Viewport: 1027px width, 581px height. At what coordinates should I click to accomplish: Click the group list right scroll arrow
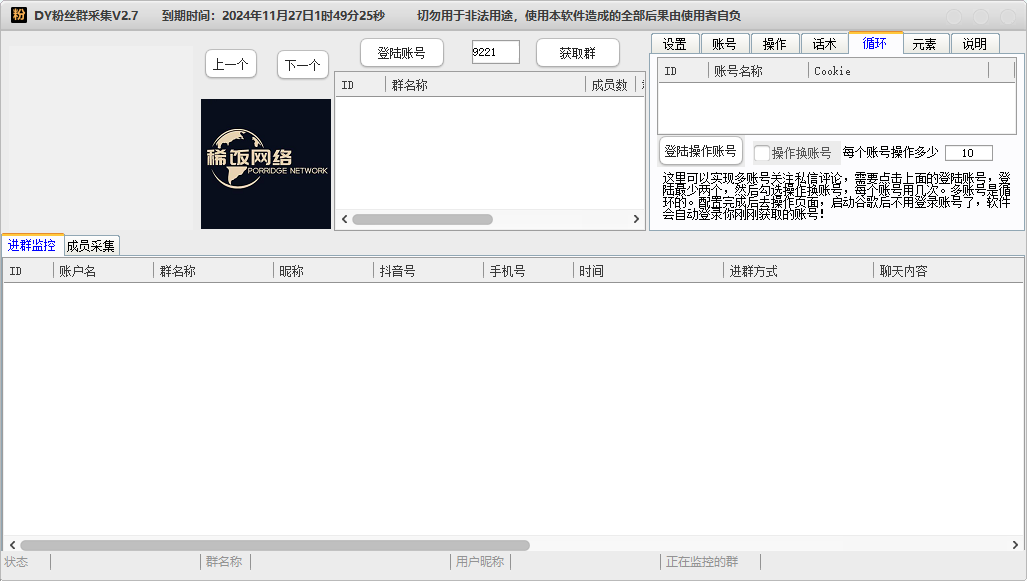(635, 219)
